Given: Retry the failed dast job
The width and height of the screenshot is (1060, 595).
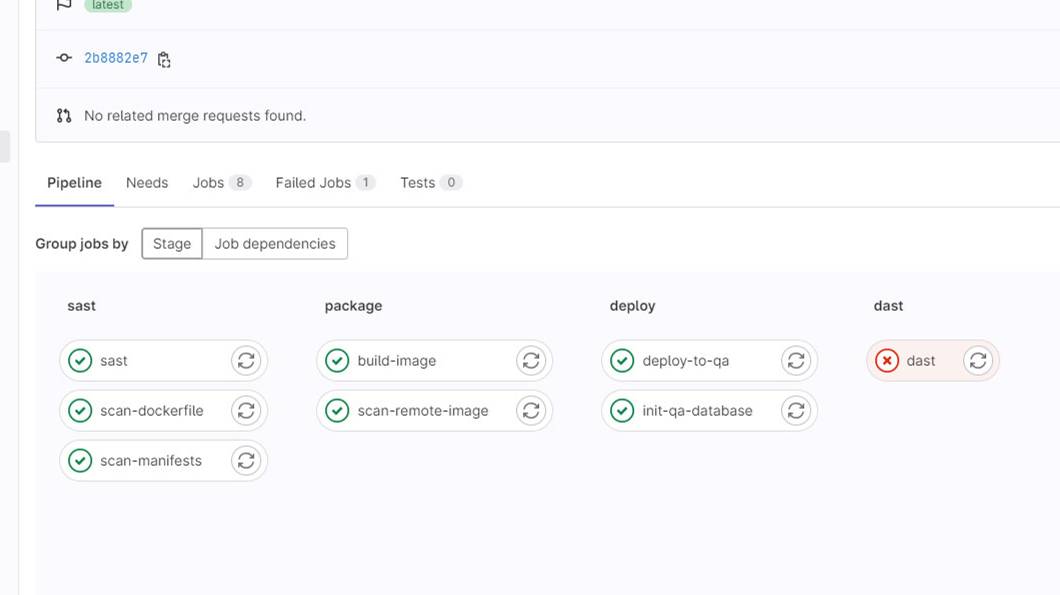Looking at the screenshot, I should click(978, 360).
